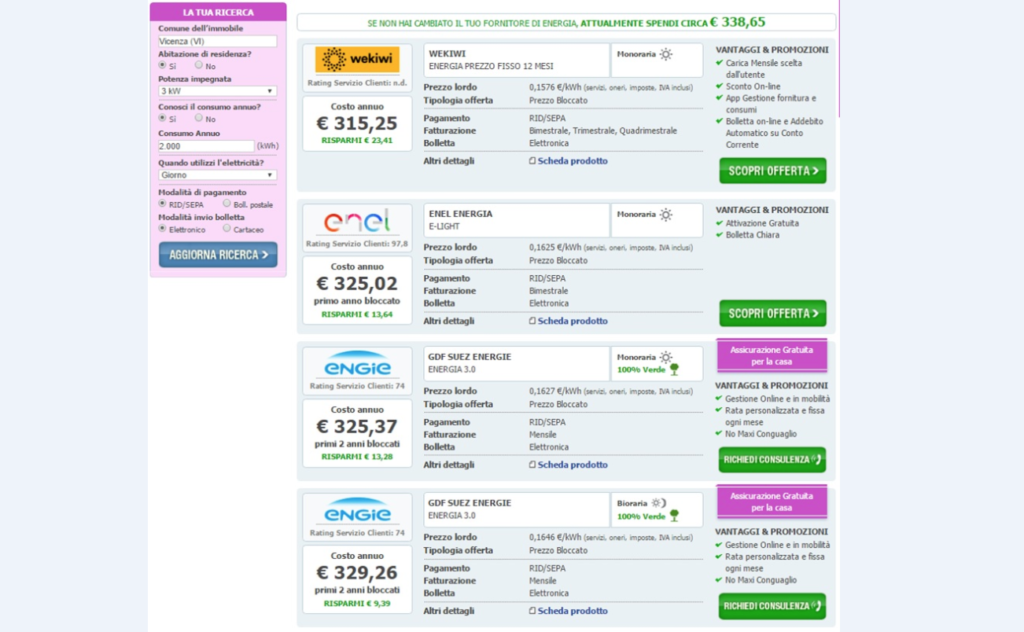Select Elettronico bill delivery
Screen dimensions: 1024x632
162,229
